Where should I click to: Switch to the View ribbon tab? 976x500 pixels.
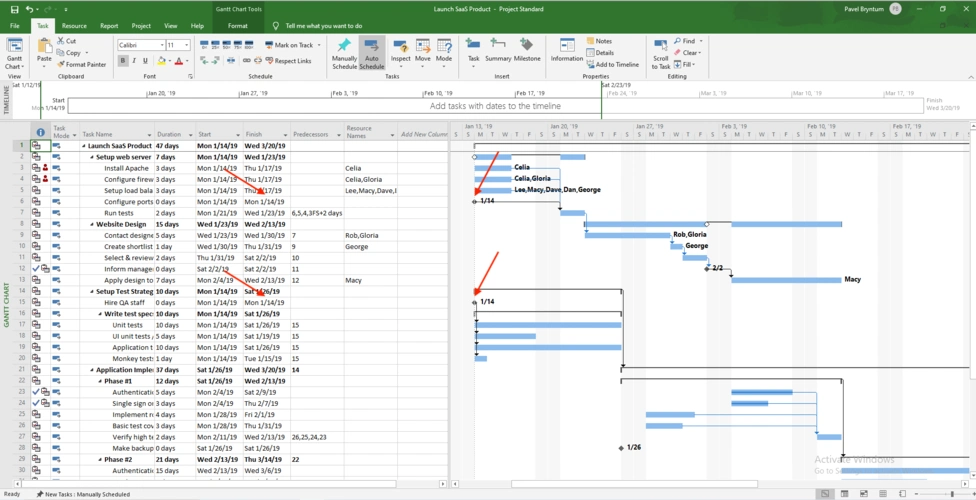point(171,26)
